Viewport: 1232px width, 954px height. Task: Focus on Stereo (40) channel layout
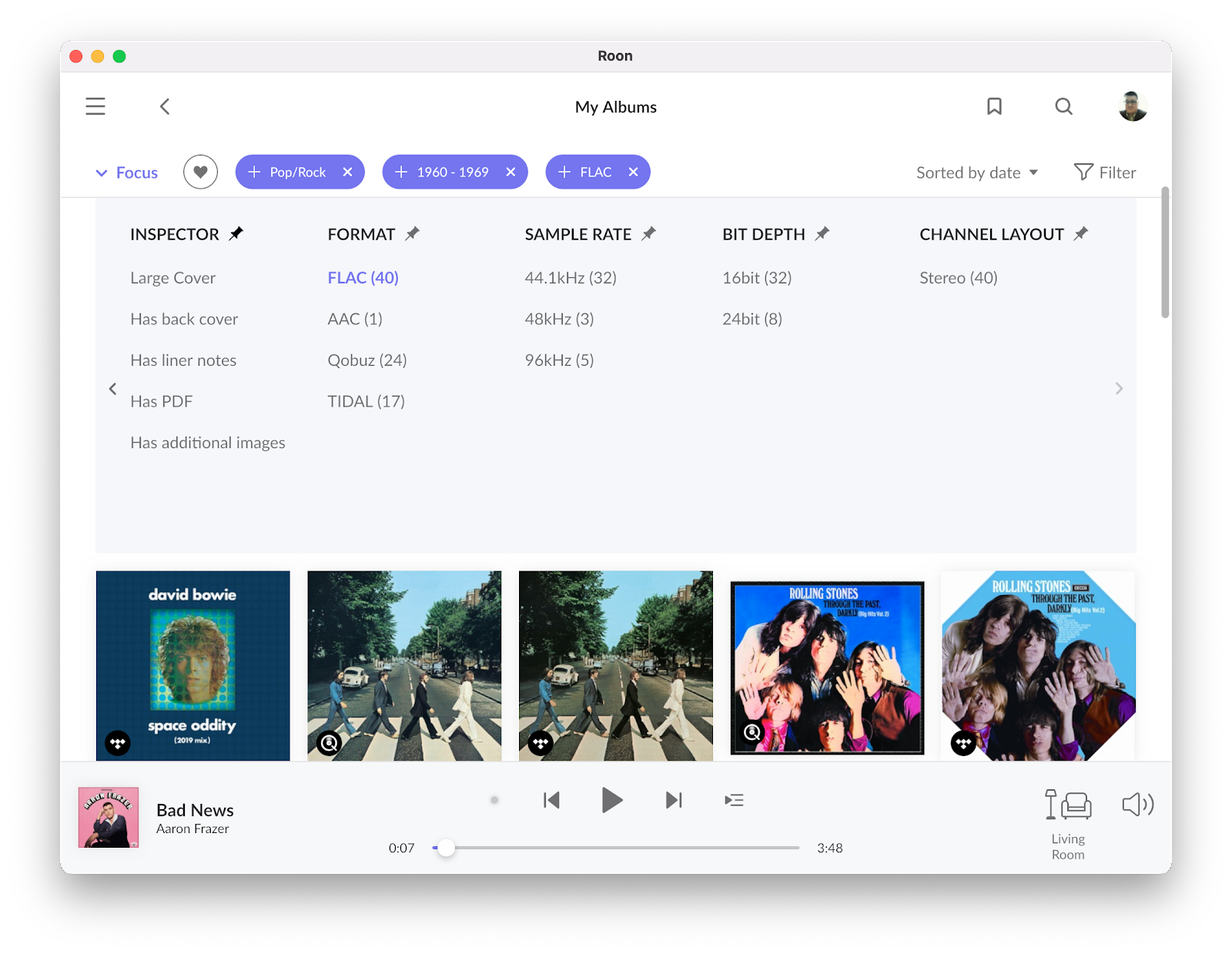(x=959, y=278)
